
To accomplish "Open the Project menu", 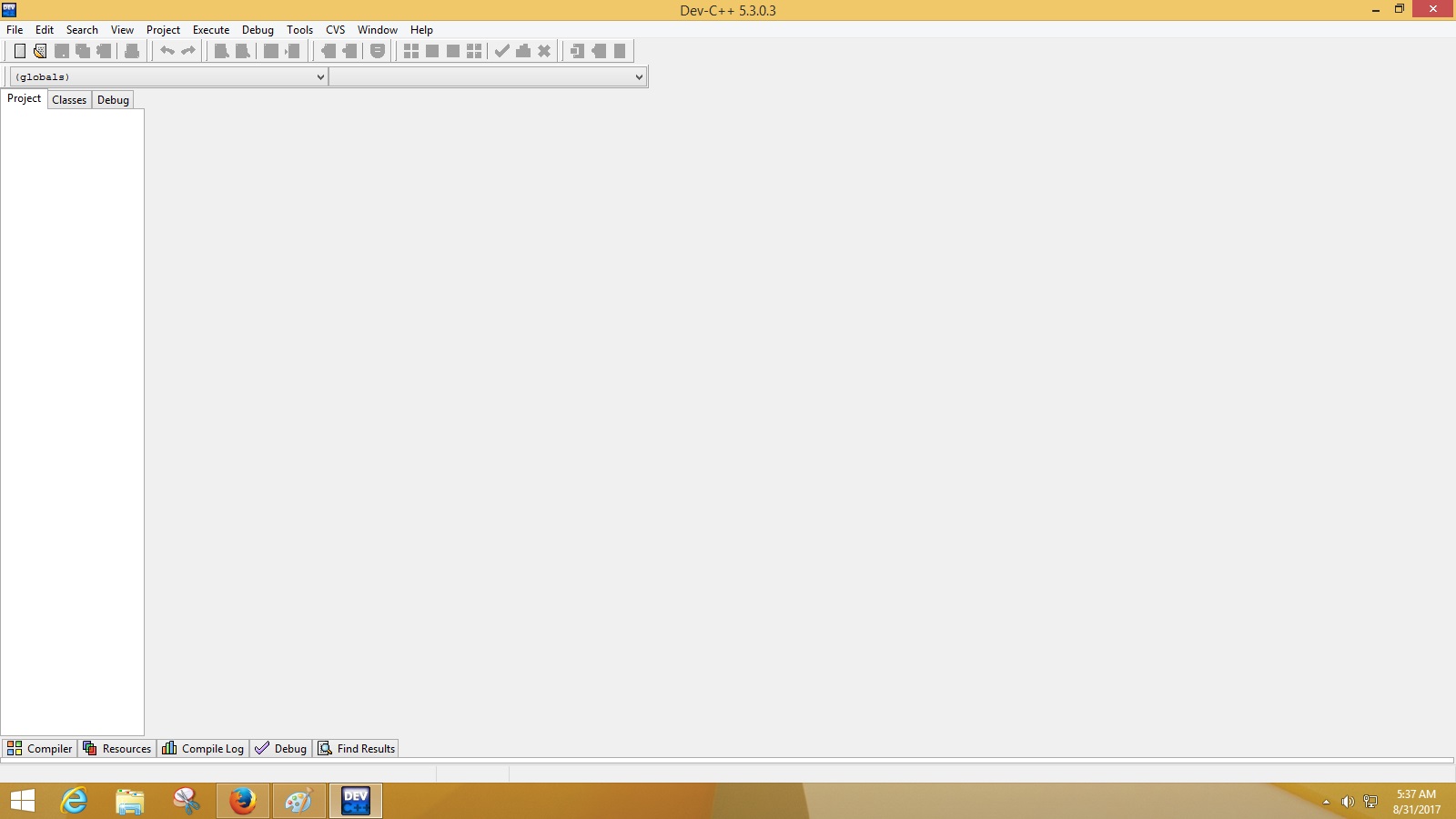I will click(164, 30).
